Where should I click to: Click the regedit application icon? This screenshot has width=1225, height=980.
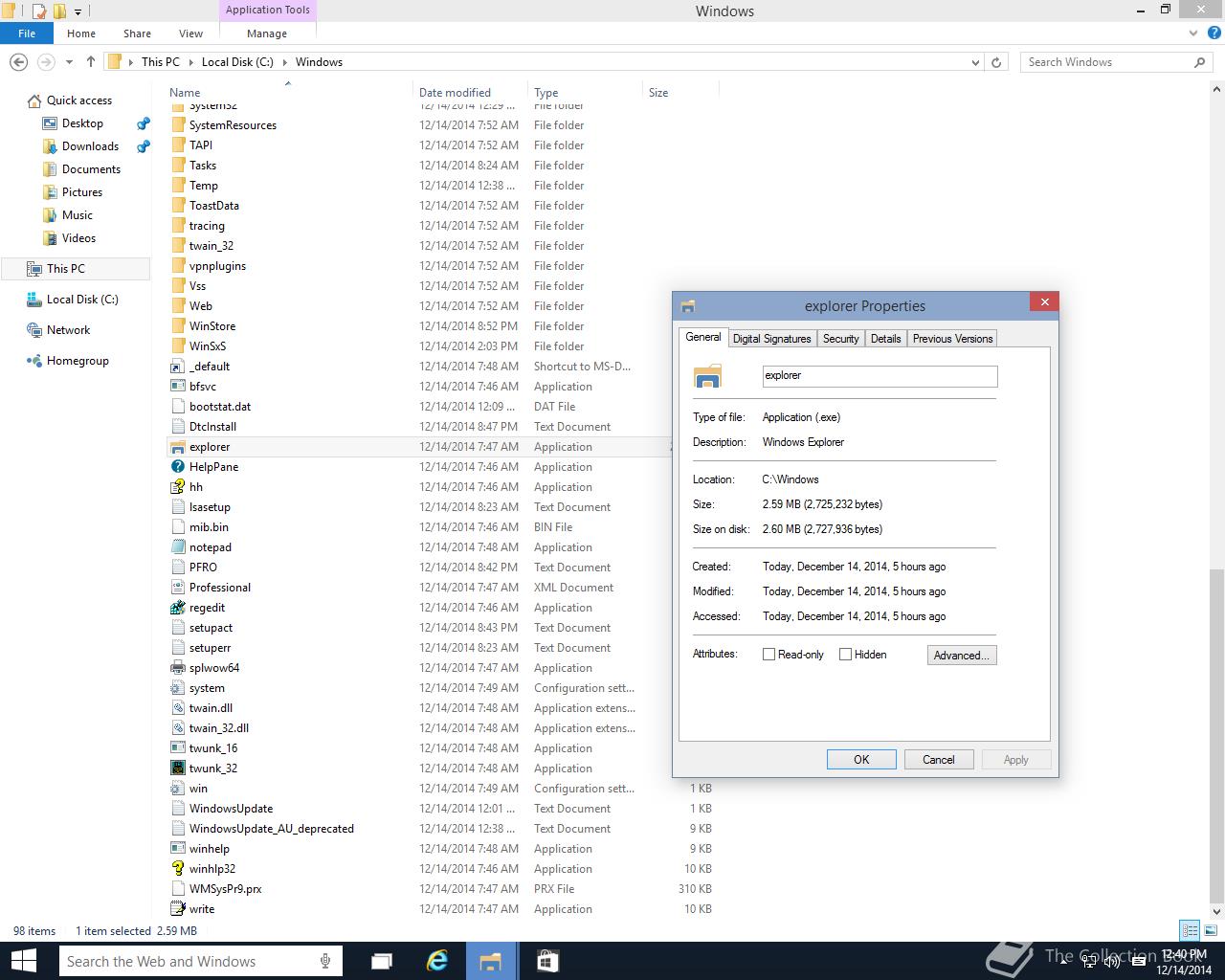pos(177,608)
